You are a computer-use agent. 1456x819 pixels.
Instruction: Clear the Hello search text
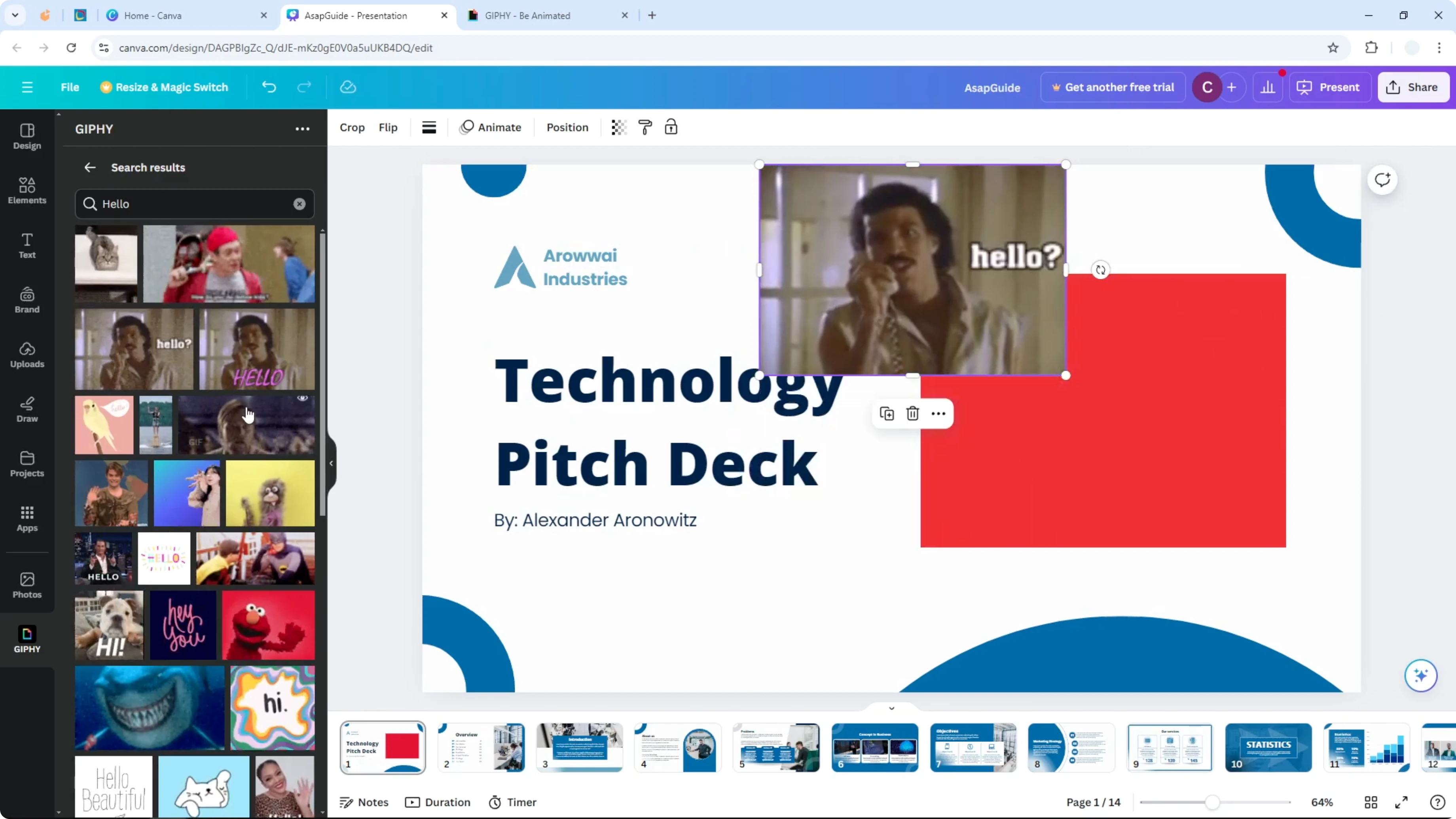[x=300, y=204]
